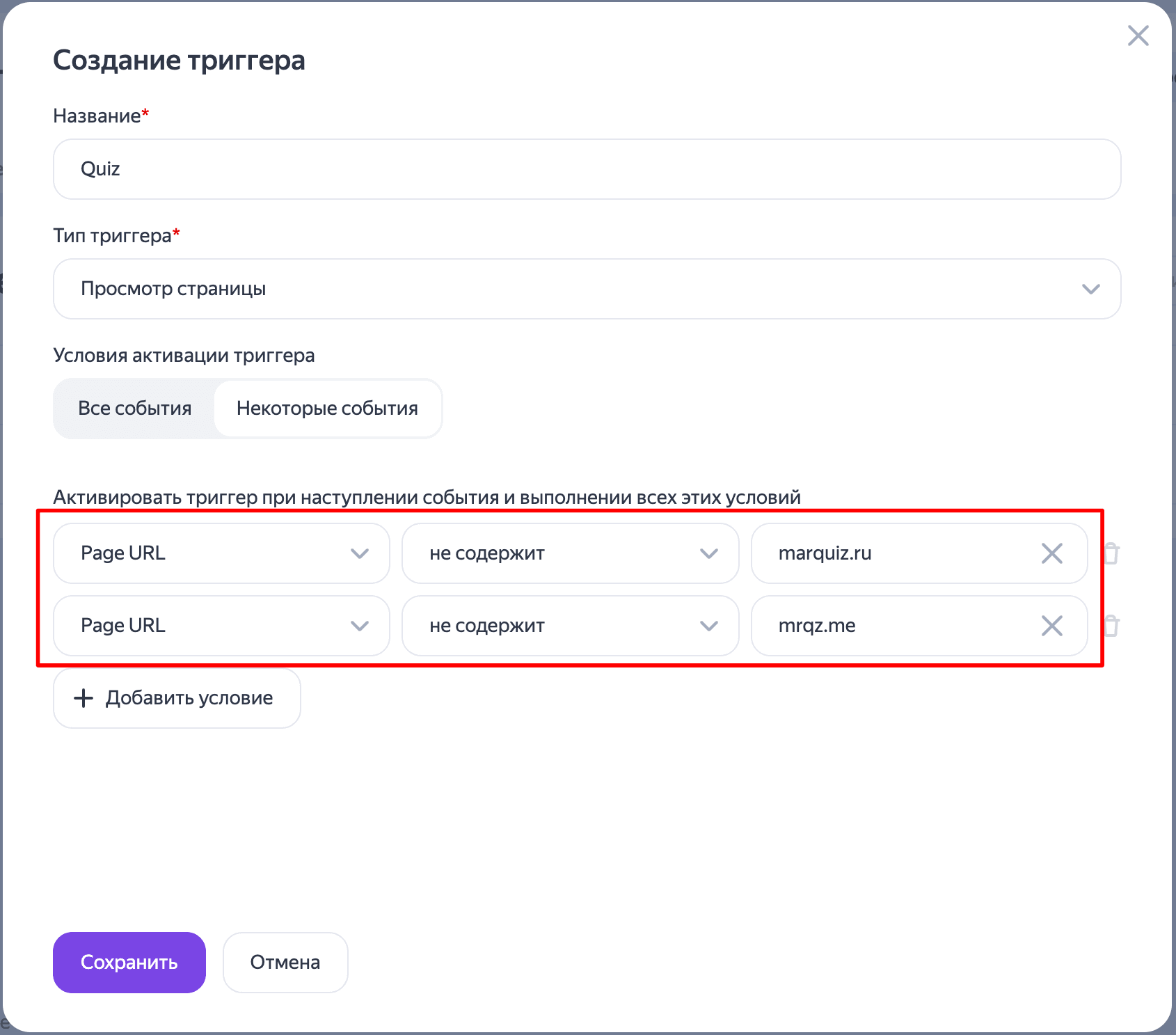Click plus icon in Добавить условие
1176x1035 pixels.
[x=84, y=698]
